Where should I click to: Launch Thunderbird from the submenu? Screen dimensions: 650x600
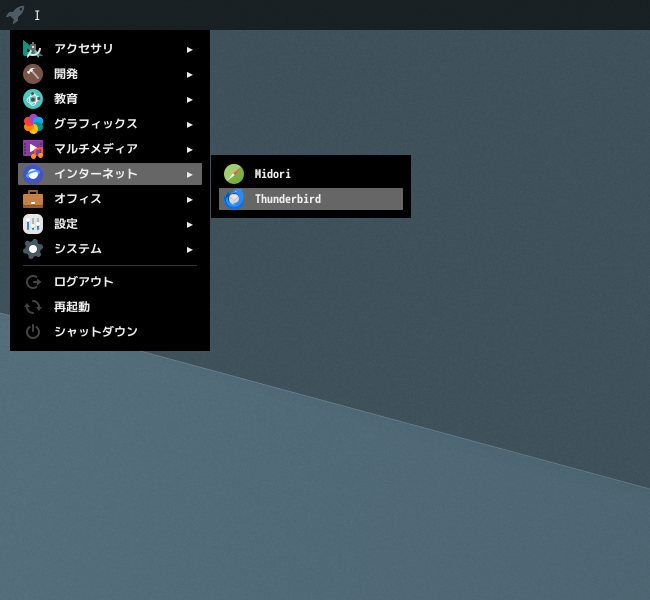311,199
